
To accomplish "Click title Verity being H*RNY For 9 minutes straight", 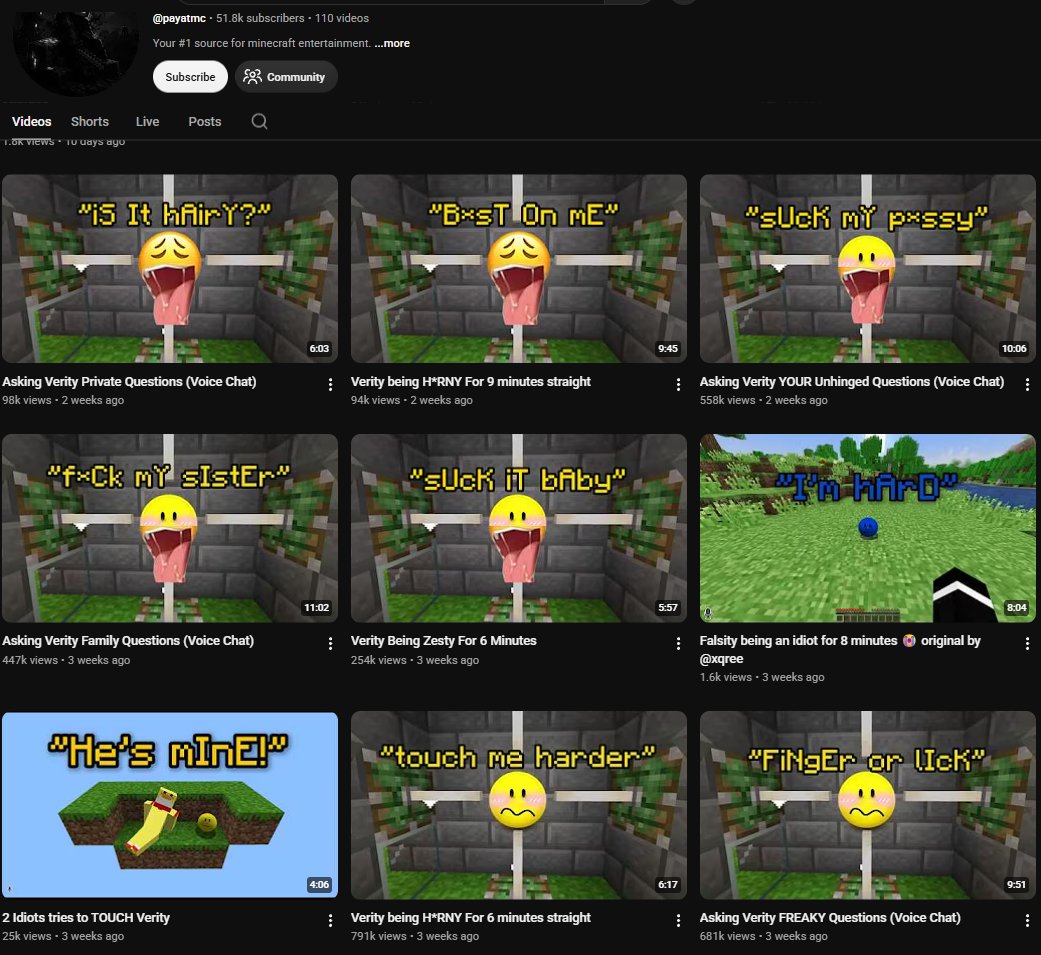I will (x=471, y=382).
